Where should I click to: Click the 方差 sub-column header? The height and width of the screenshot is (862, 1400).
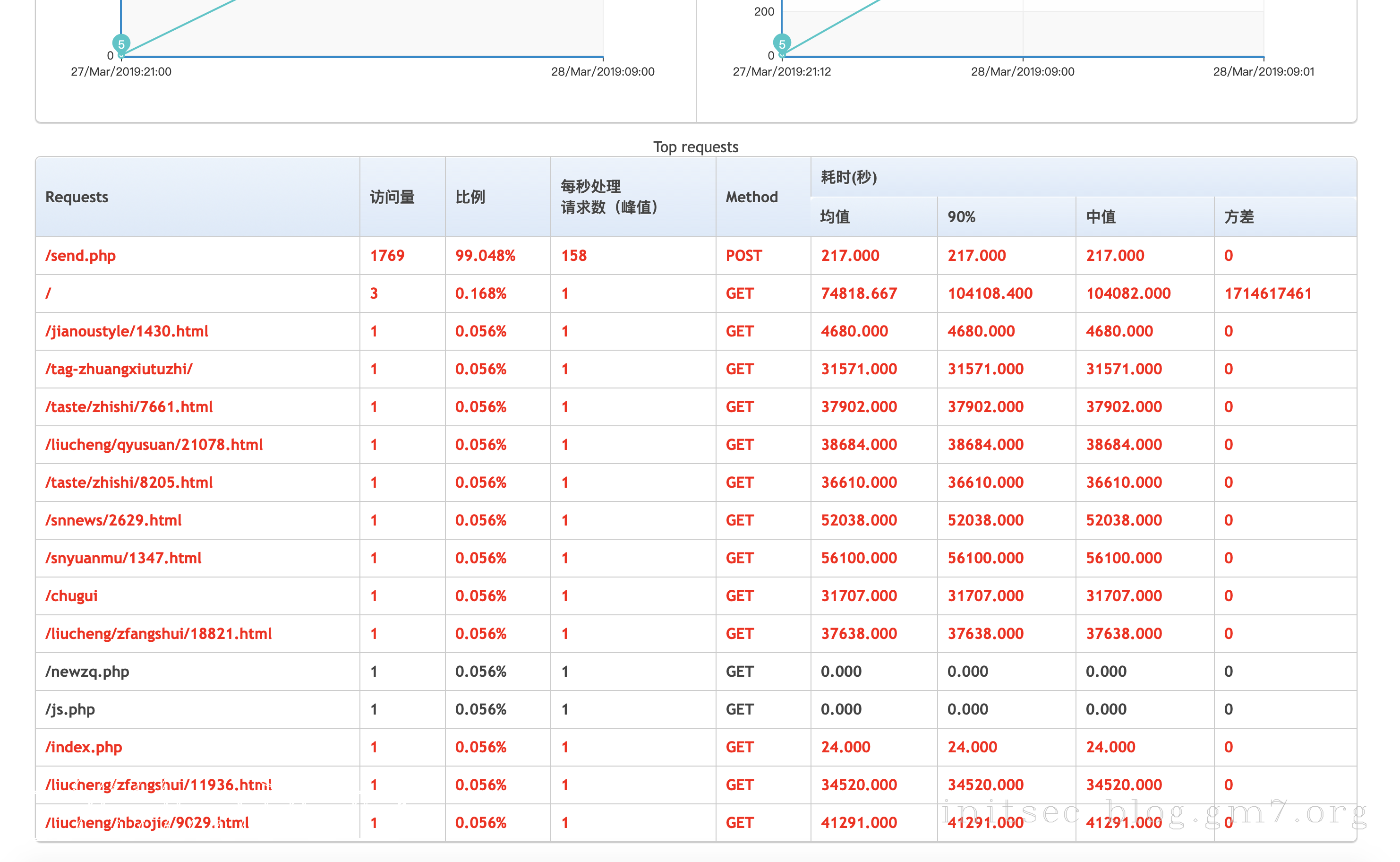tap(1239, 216)
